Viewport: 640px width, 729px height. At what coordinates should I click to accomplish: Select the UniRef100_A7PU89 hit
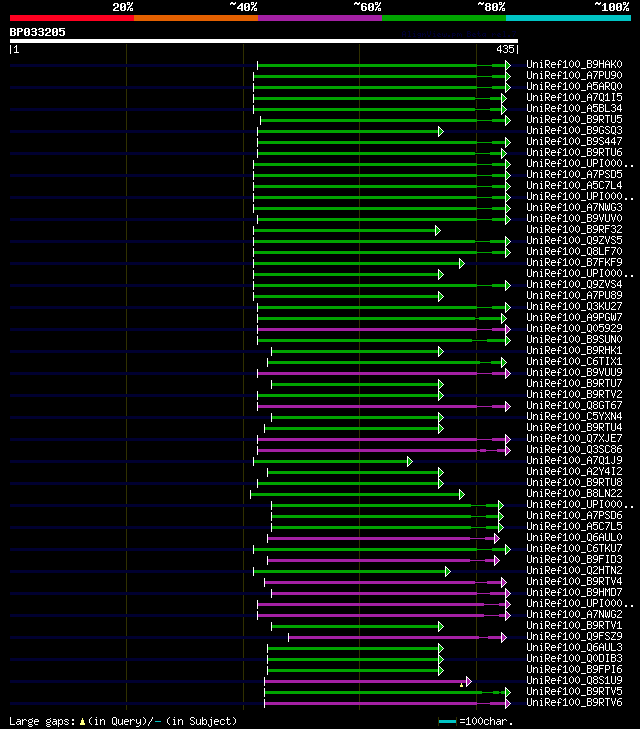(574, 295)
